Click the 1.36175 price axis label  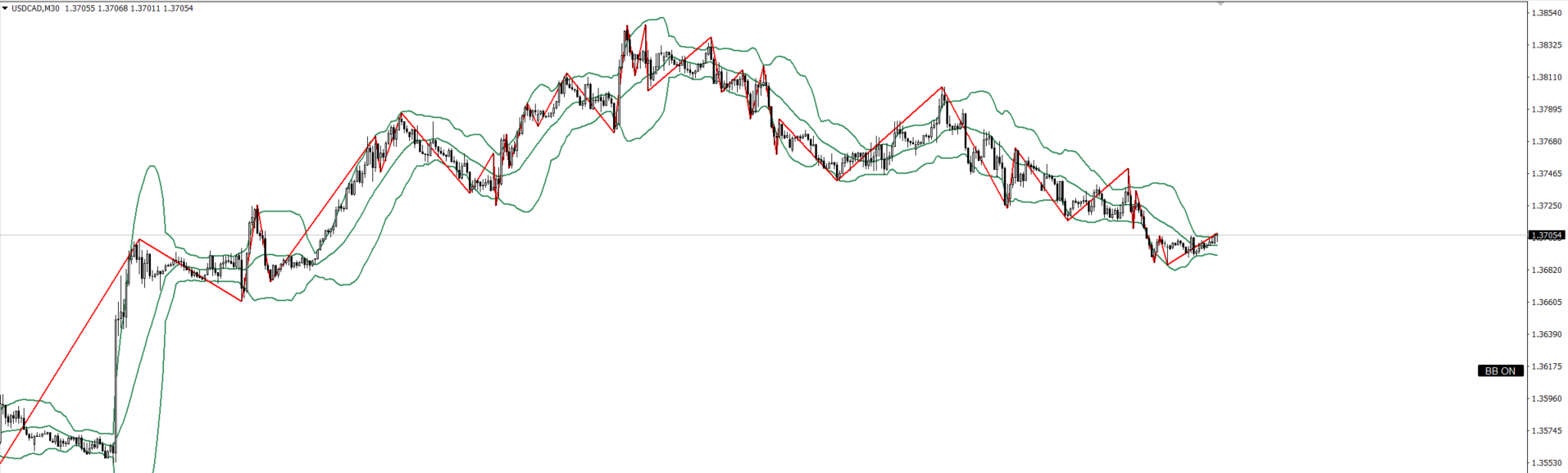pos(1544,366)
